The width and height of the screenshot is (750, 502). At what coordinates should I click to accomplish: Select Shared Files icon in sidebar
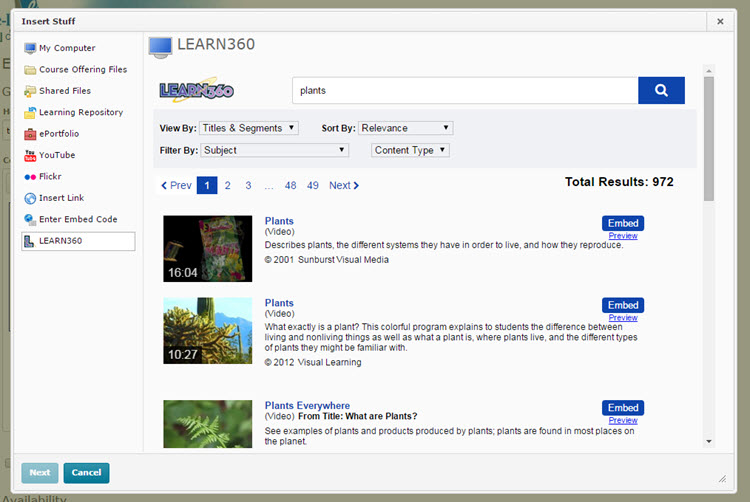click(30, 91)
